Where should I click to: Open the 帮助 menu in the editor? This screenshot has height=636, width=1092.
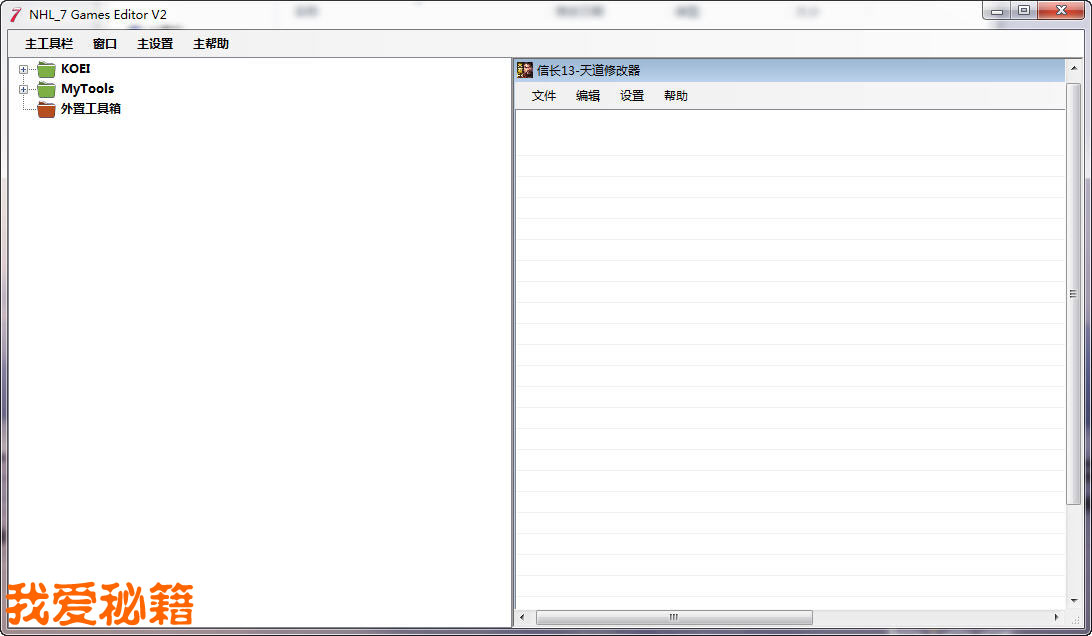(x=676, y=96)
